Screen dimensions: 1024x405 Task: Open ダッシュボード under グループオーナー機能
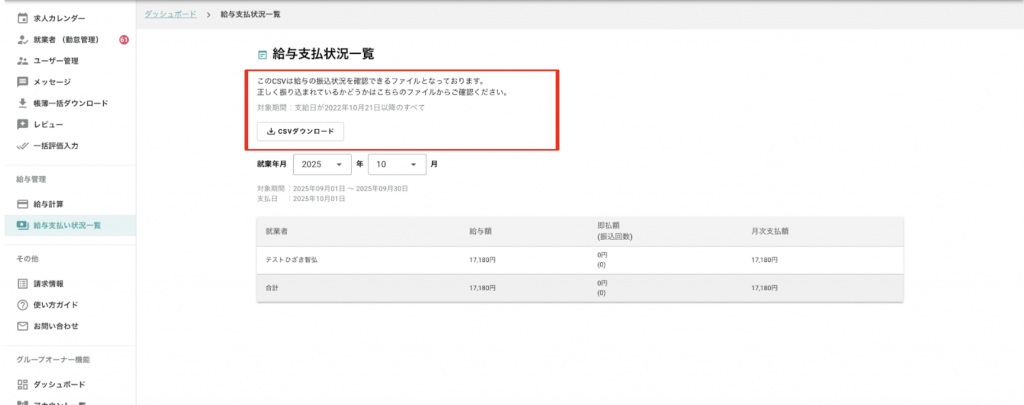(58, 385)
